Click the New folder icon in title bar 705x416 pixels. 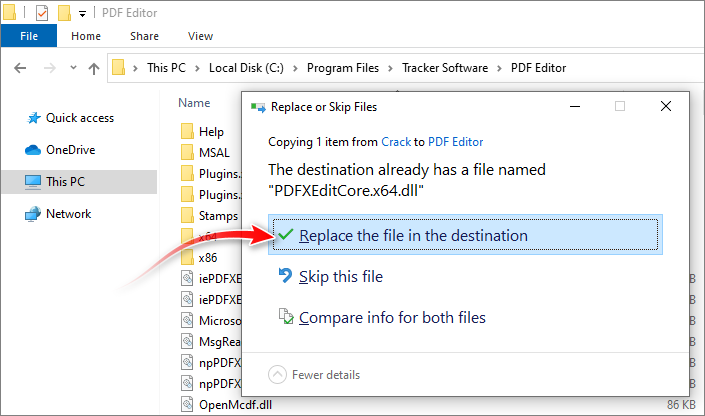point(64,13)
